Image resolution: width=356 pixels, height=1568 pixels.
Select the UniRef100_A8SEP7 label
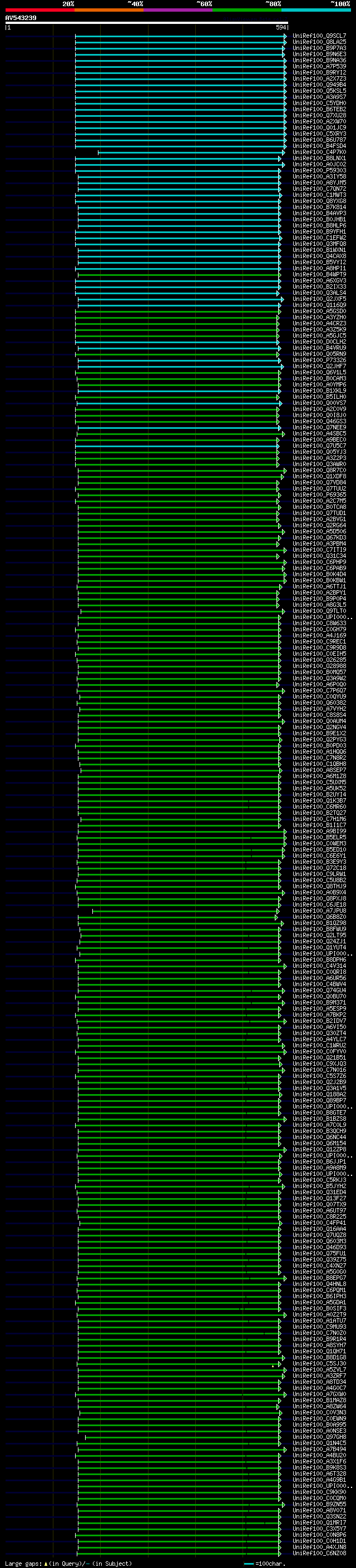coord(319,770)
